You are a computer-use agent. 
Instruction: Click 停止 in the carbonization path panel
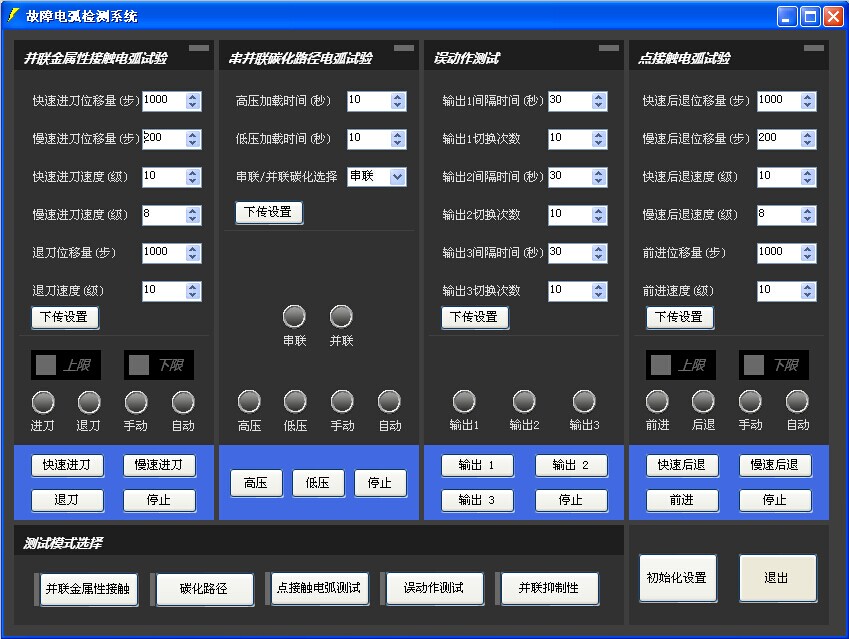[x=380, y=482]
